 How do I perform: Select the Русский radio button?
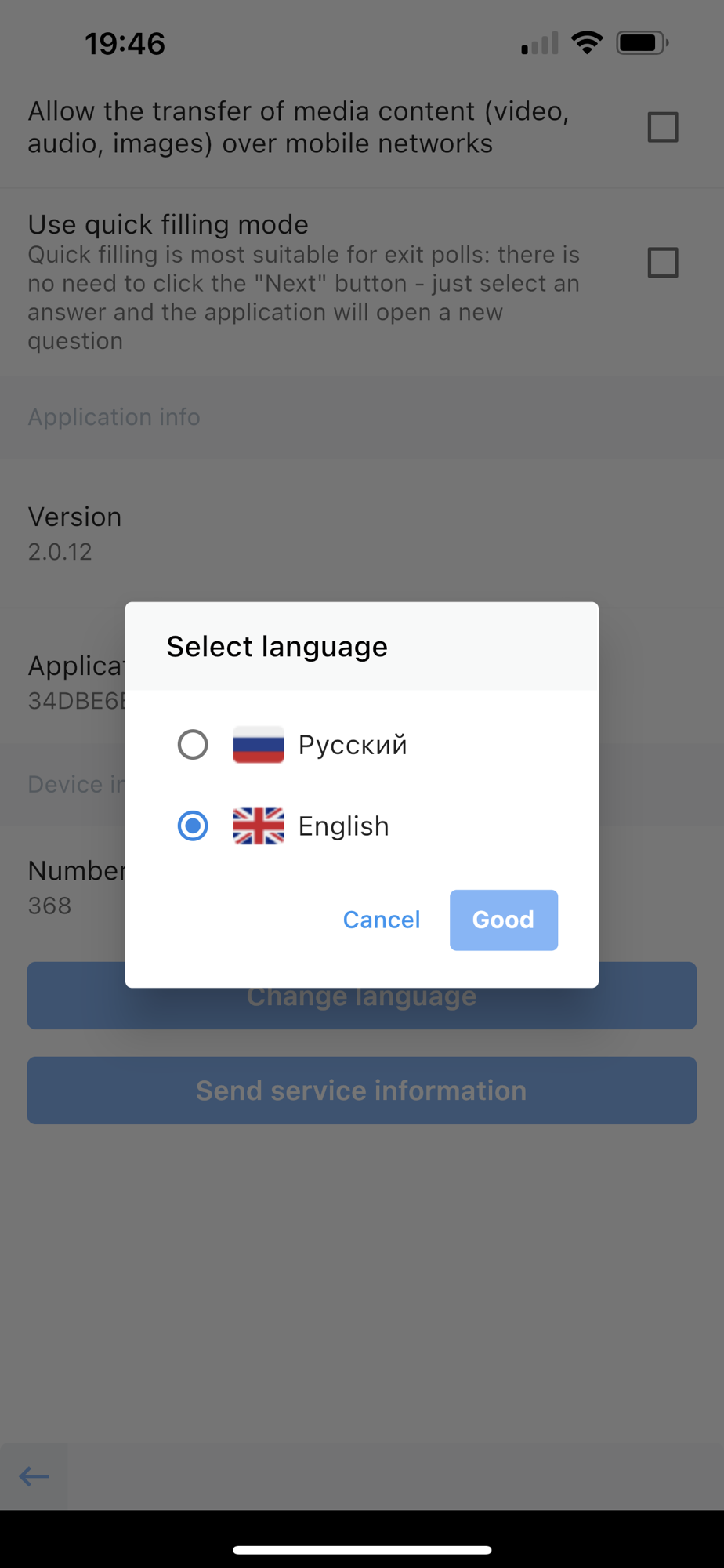click(193, 745)
